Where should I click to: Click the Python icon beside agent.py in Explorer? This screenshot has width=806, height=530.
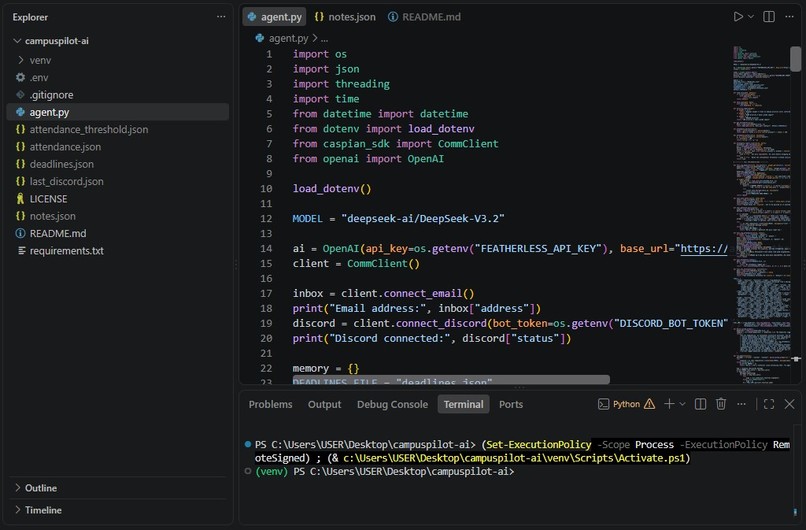point(21,112)
